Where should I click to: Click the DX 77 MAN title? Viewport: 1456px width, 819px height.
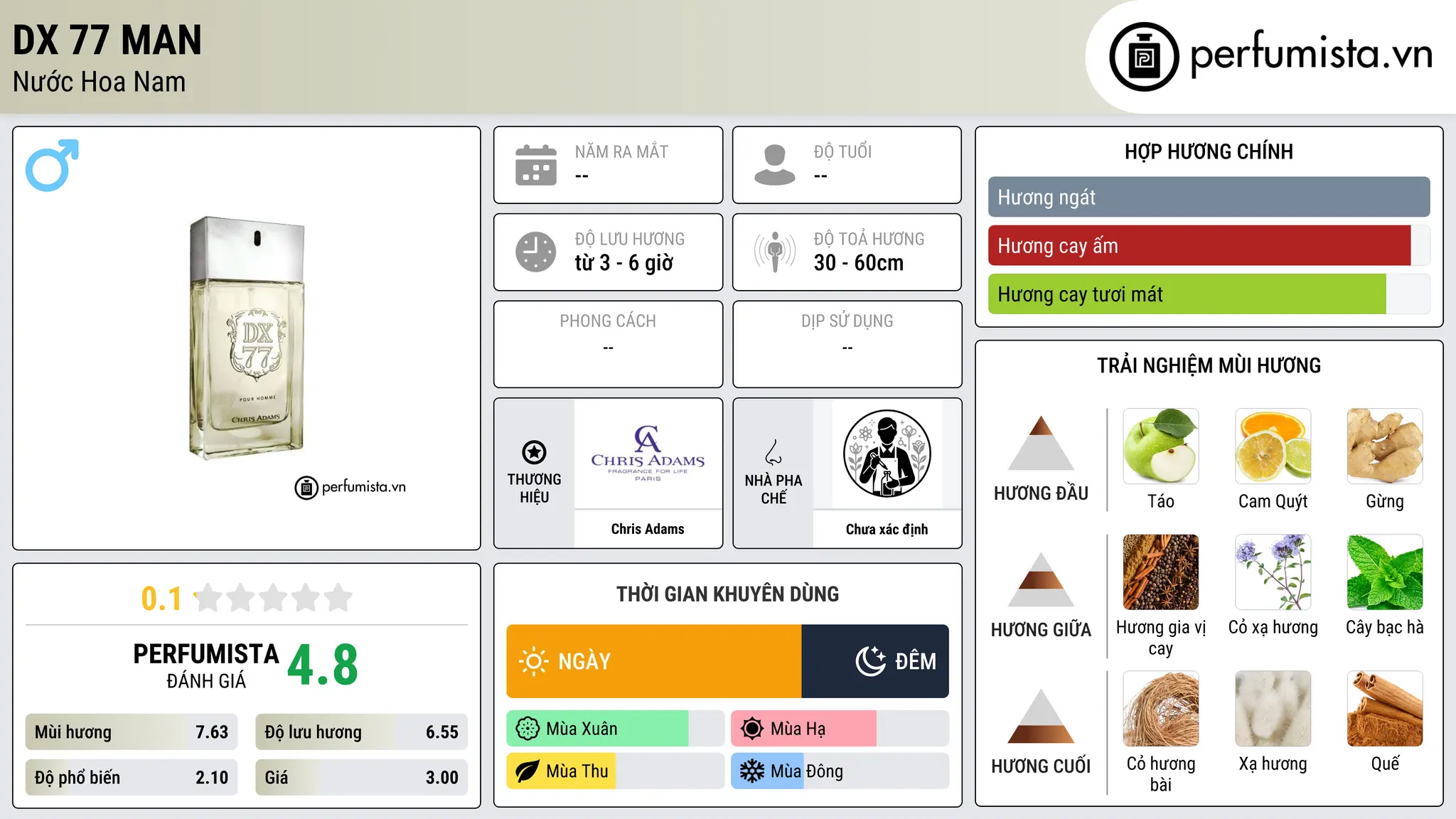tap(107, 40)
